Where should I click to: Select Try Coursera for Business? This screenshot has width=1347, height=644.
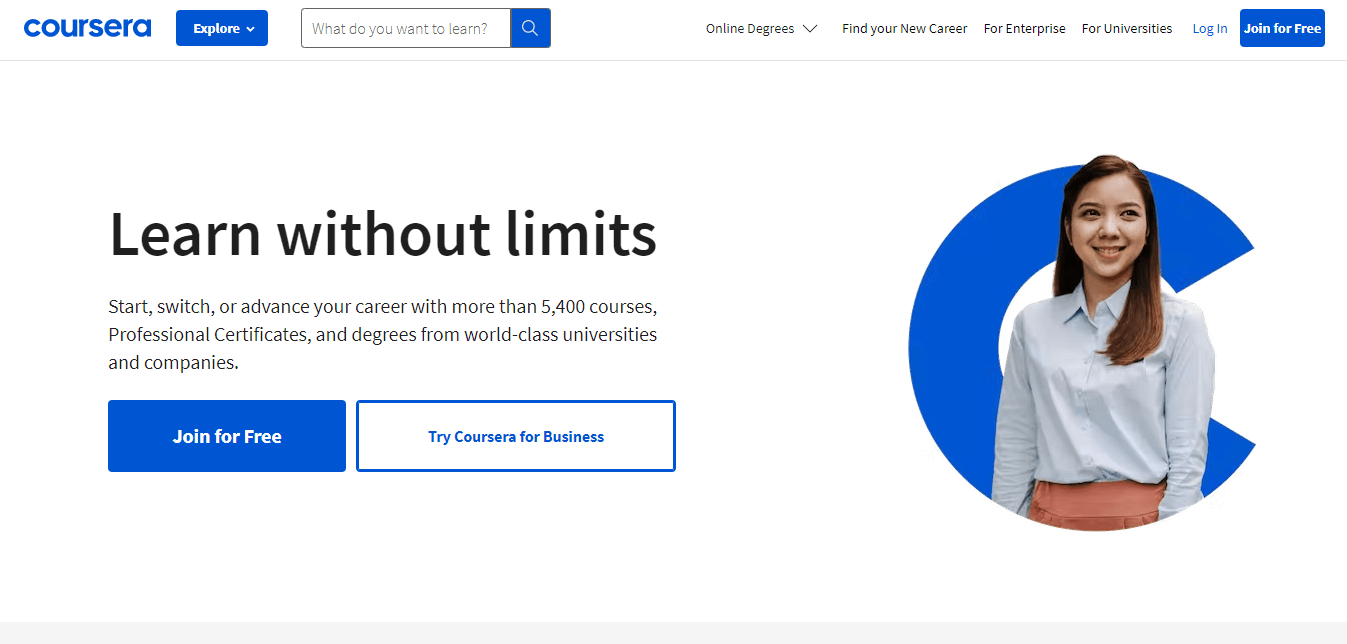(515, 435)
